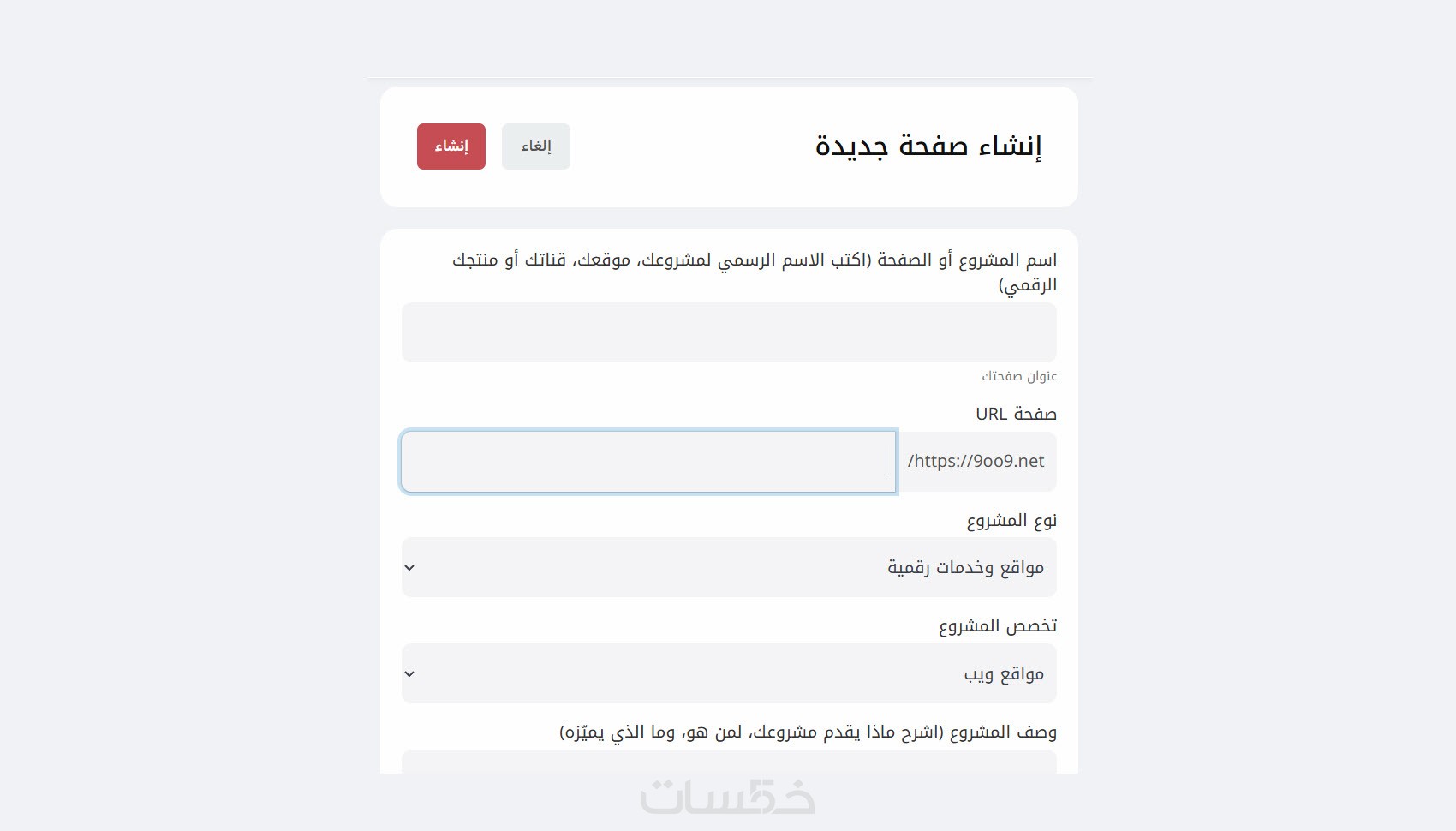Open the تخصص المشروع dropdown
This screenshot has width=1456, height=831.
(x=729, y=673)
